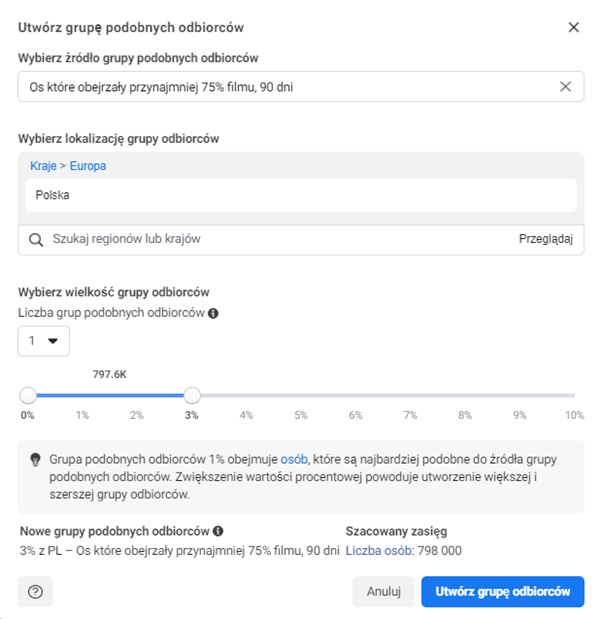Click Utwórz grupę odbiorców button
This screenshot has width=602, height=619.
point(503,592)
